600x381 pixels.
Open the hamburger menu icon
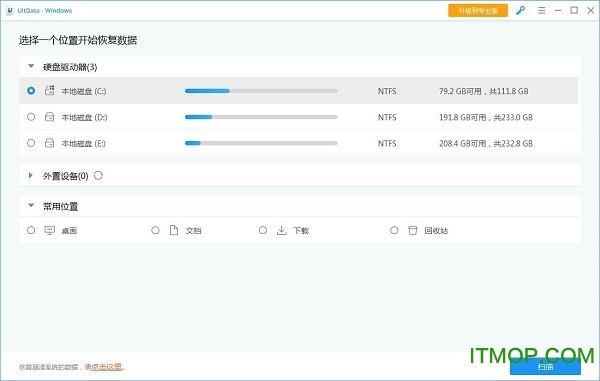541,10
